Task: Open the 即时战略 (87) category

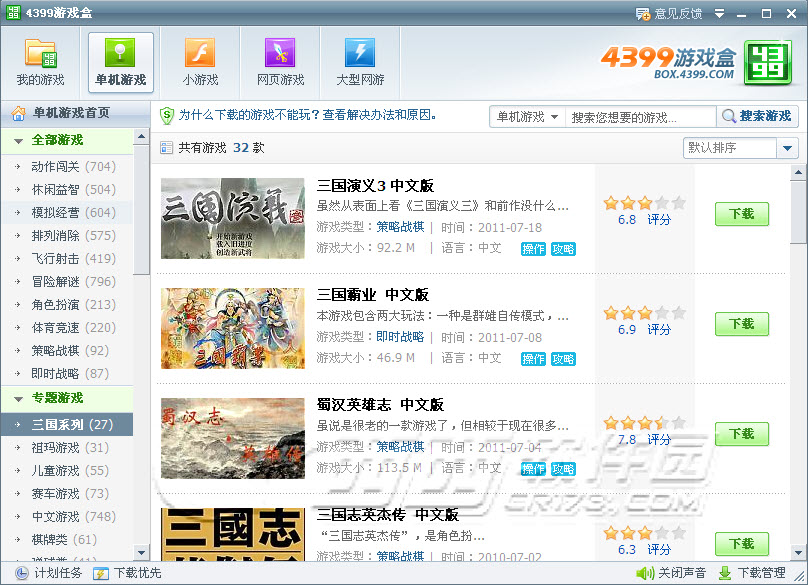Action: click(x=67, y=373)
